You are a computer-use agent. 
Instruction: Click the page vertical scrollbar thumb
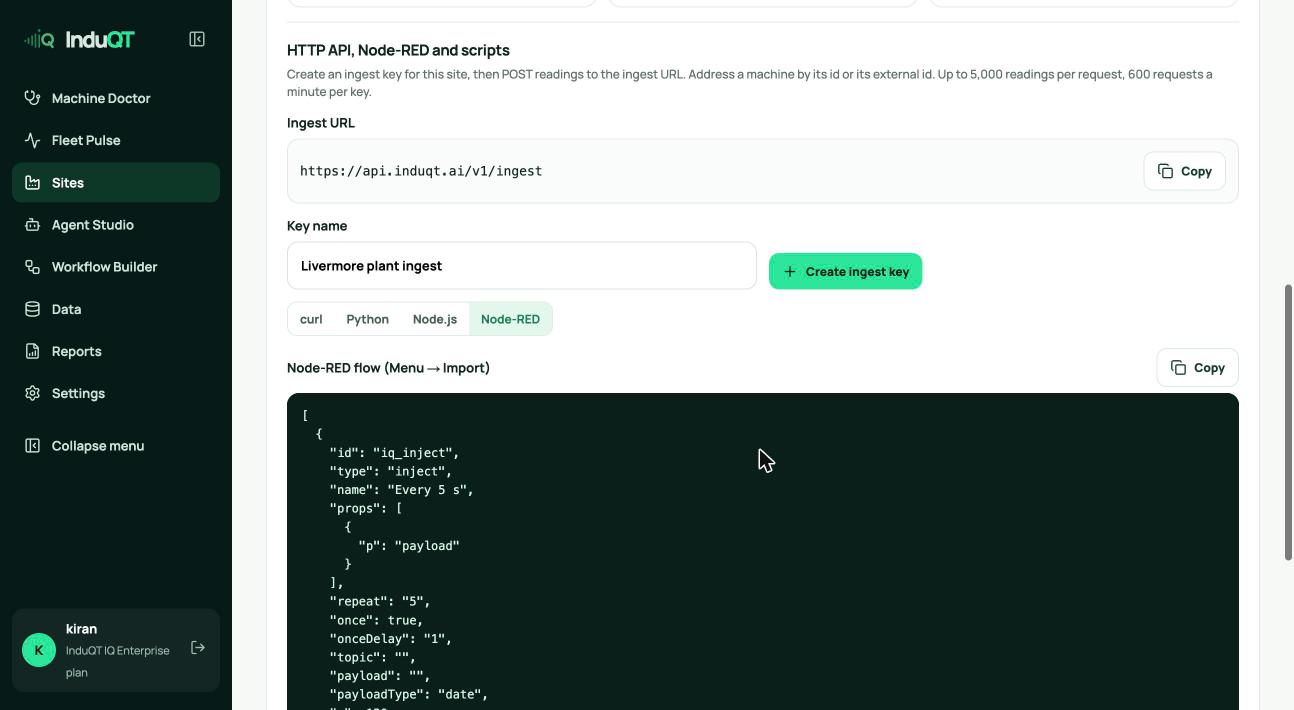pos(1288,423)
